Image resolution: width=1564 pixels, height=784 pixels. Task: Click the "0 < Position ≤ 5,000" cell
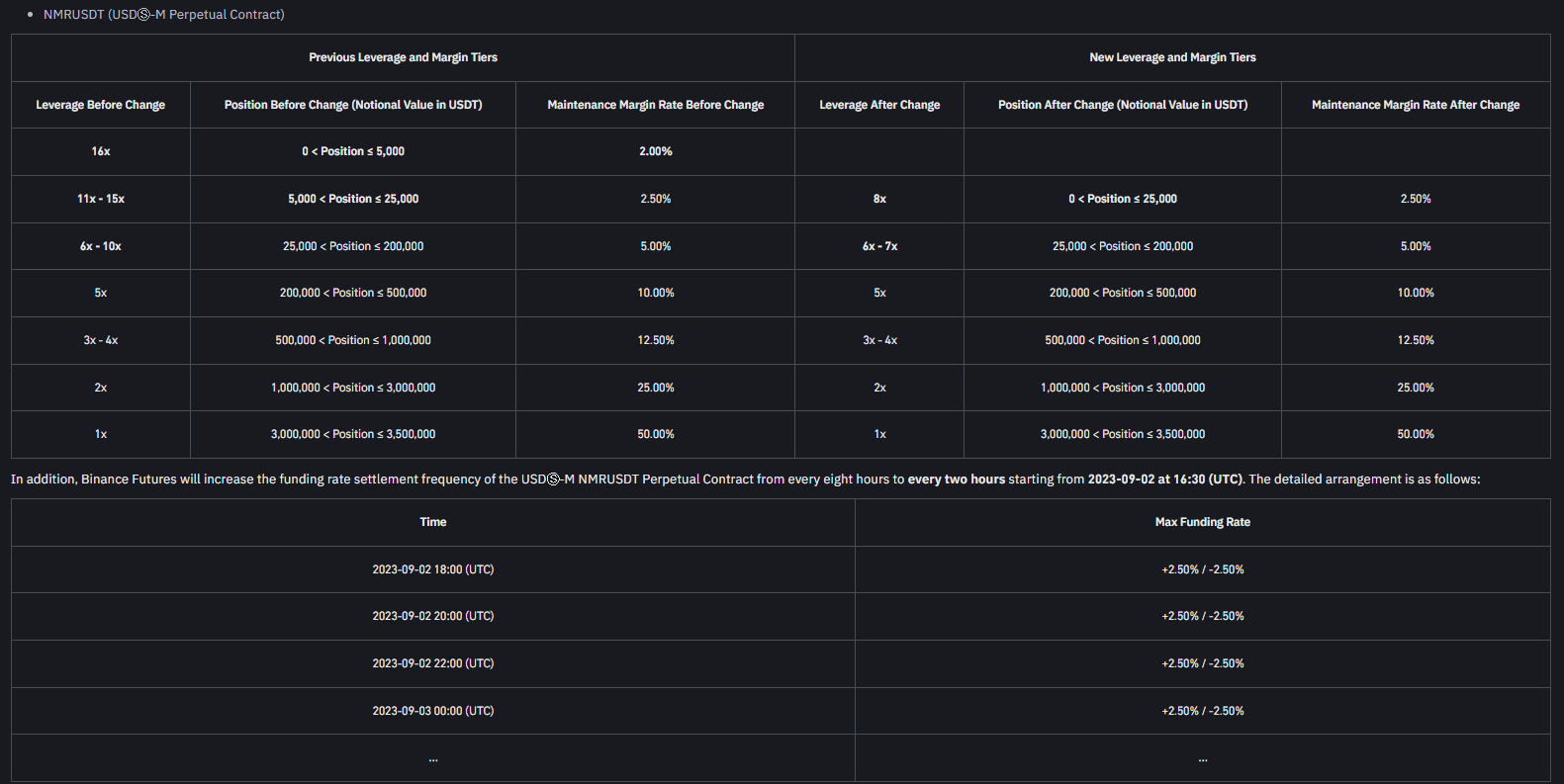pyautogui.click(x=353, y=151)
